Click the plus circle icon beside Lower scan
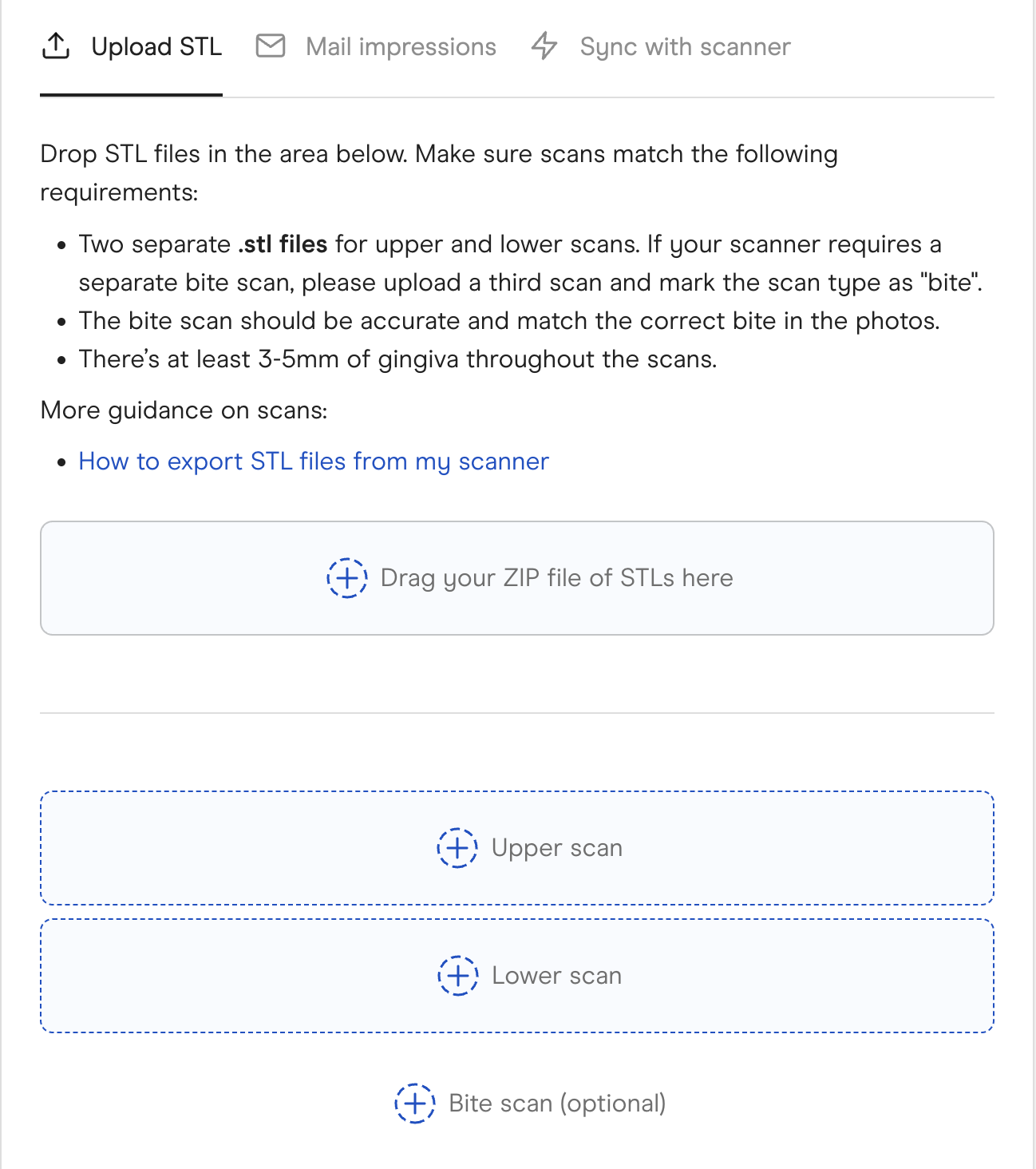The image size is (1036, 1169). pyautogui.click(x=458, y=976)
